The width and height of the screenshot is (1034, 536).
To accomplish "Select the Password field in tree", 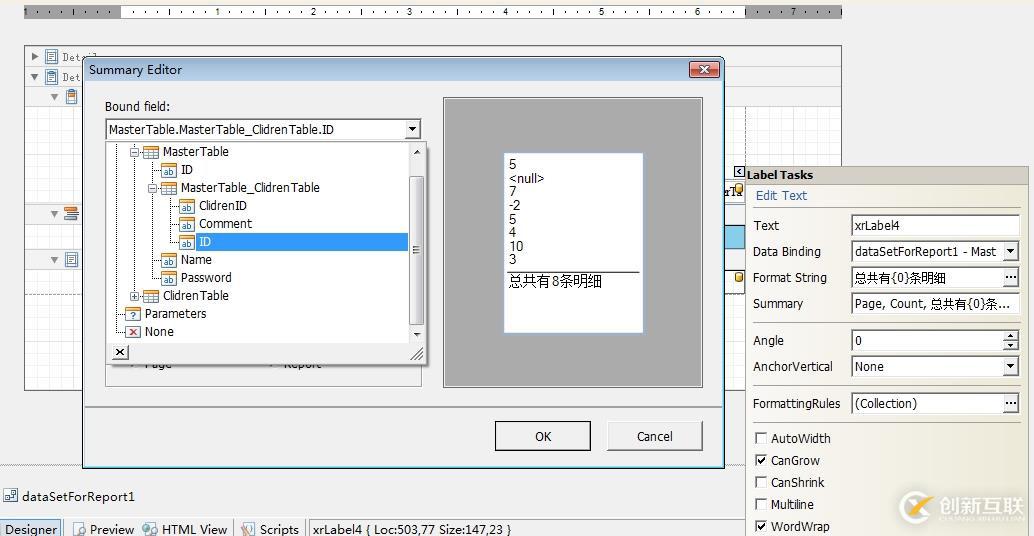I will pyautogui.click(x=206, y=278).
